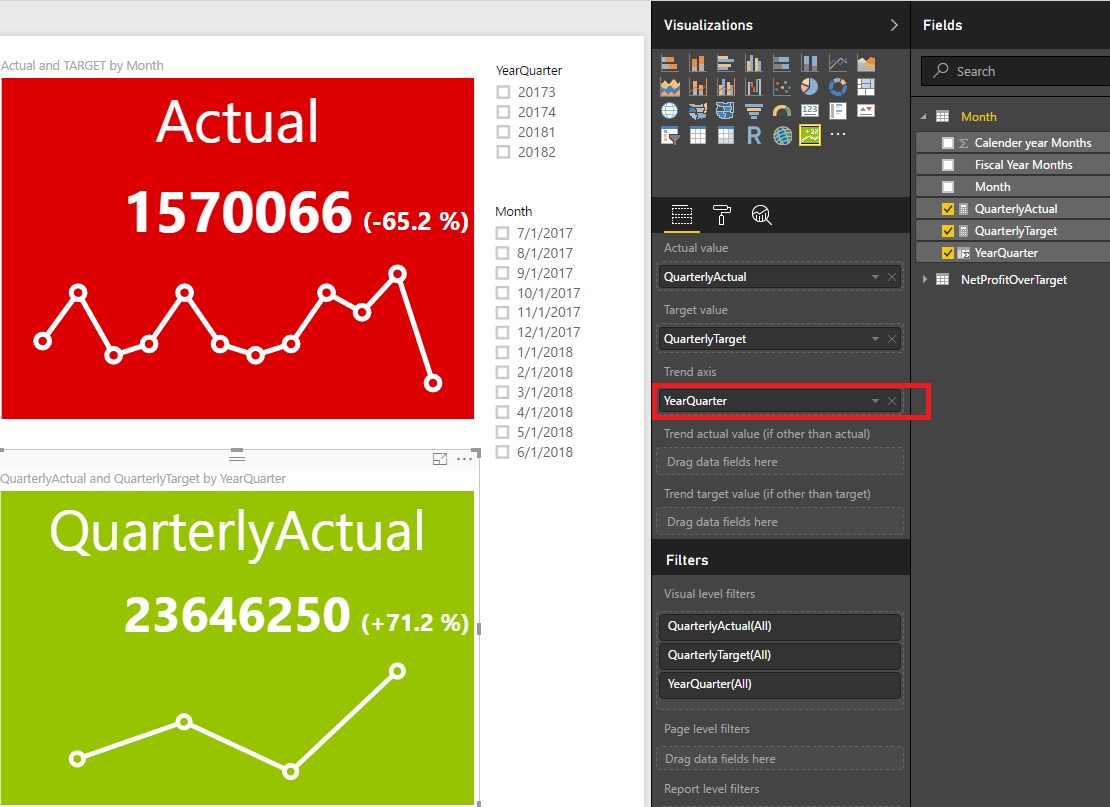Open the QuarterlyActual(All) visual filter
Image resolution: width=1110 pixels, height=807 pixels.
[x=779, y=626]
